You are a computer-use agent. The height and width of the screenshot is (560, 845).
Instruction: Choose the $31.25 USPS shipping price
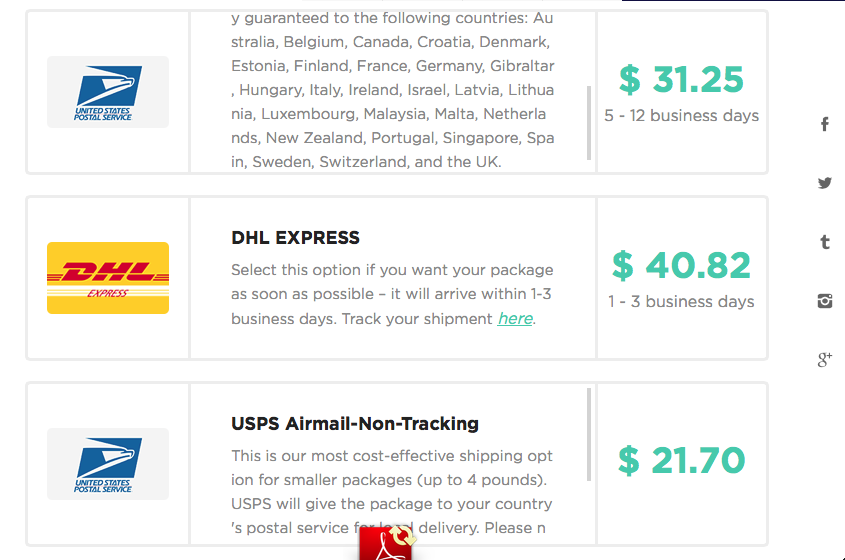coord(681,78)
